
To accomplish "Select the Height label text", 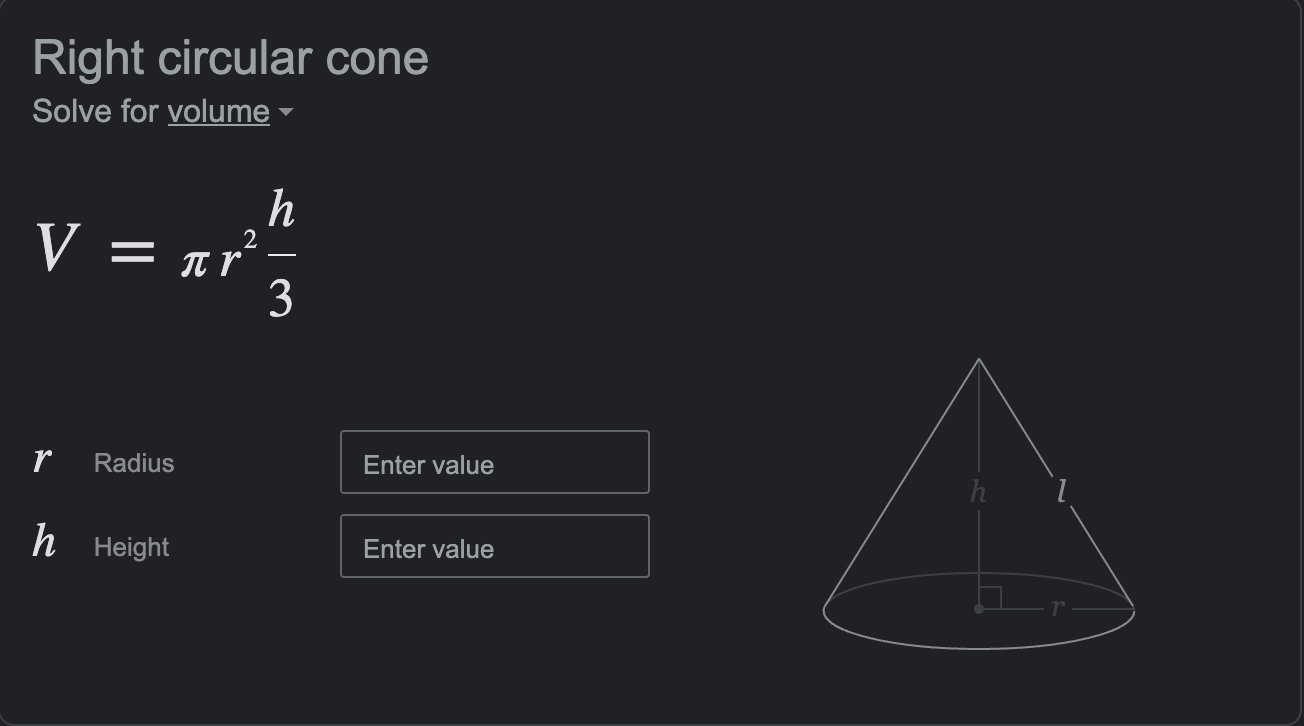I will coord(132,547).
